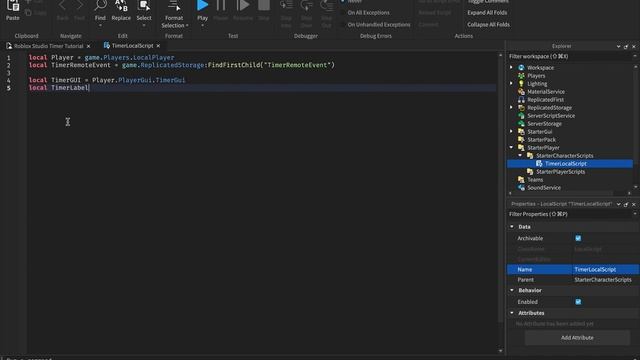Click the Explorer horizontal scrollbar
640x360 pixels.
click(x=563, y=193)
